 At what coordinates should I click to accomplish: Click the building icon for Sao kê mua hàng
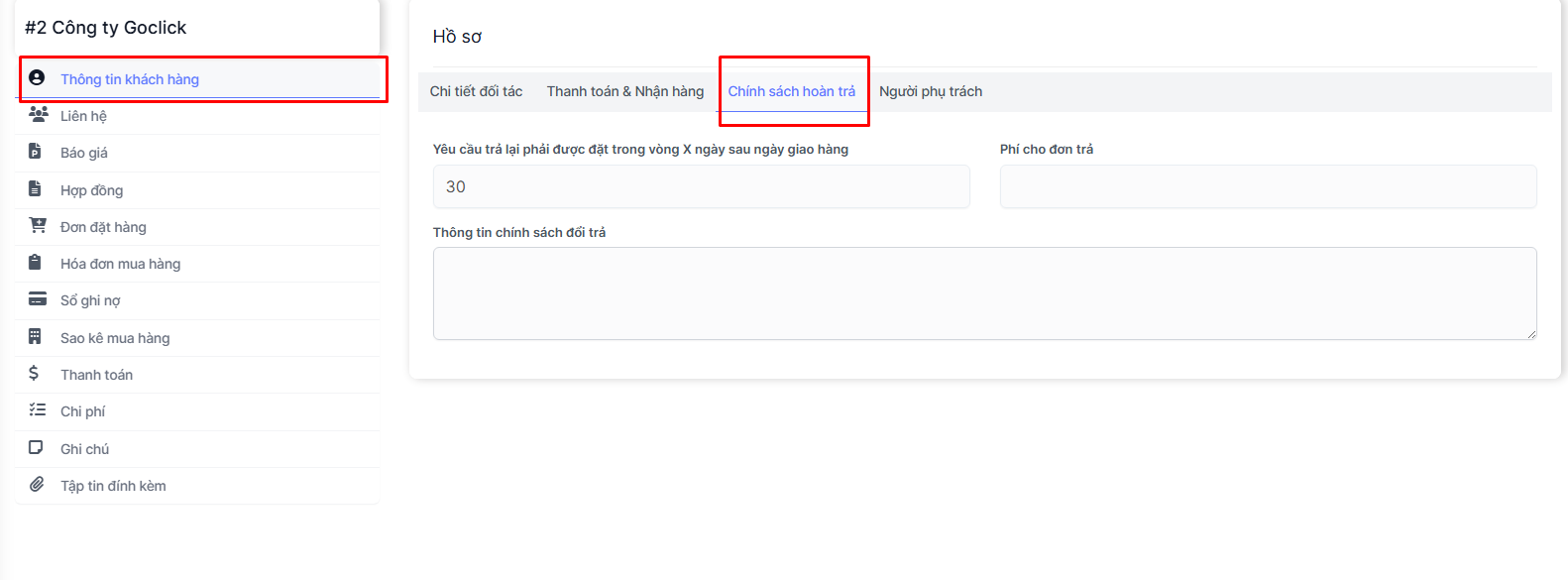click(x=35, y=337)
